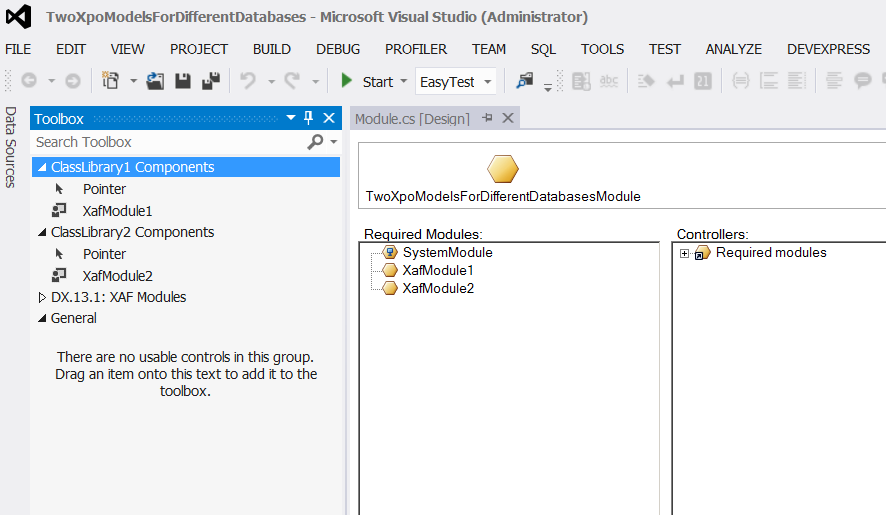
Task: Click the New Project toolbar icon
Action: 110,81
